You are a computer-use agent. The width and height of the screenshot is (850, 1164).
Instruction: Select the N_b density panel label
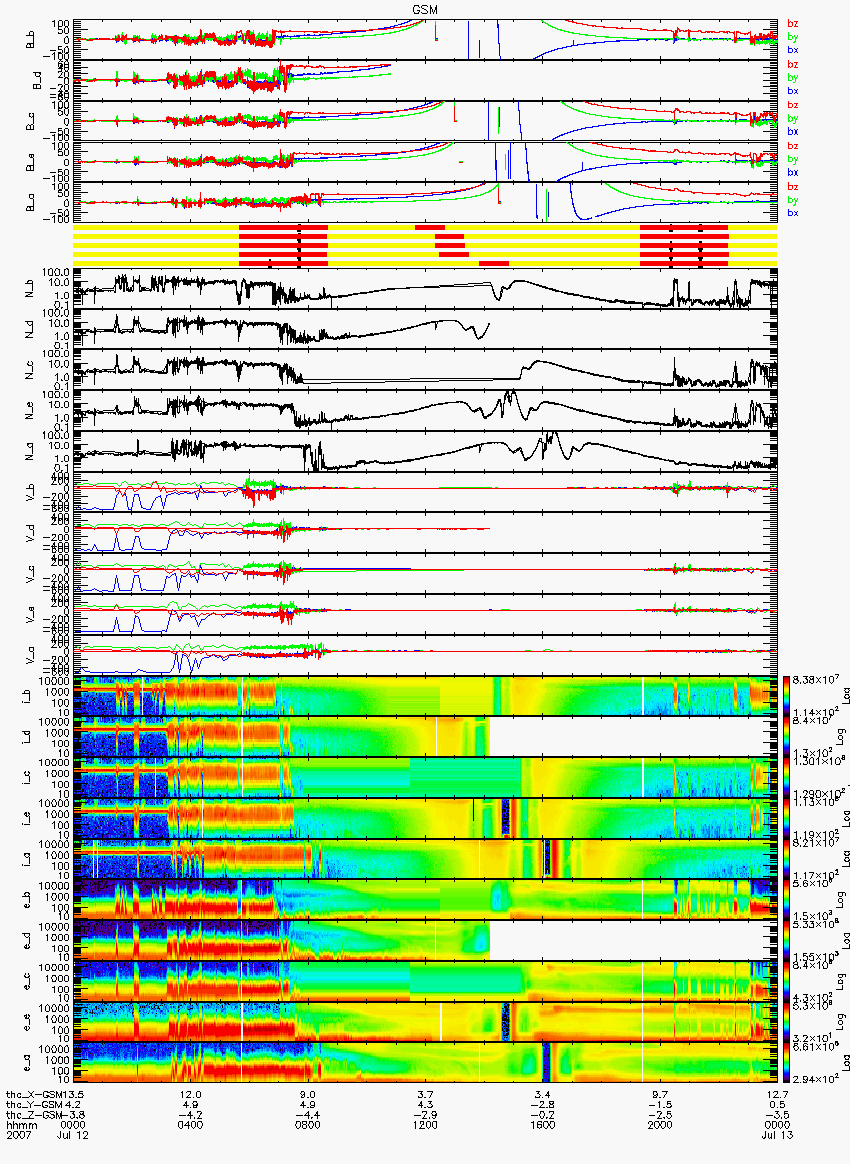[30, 288]
